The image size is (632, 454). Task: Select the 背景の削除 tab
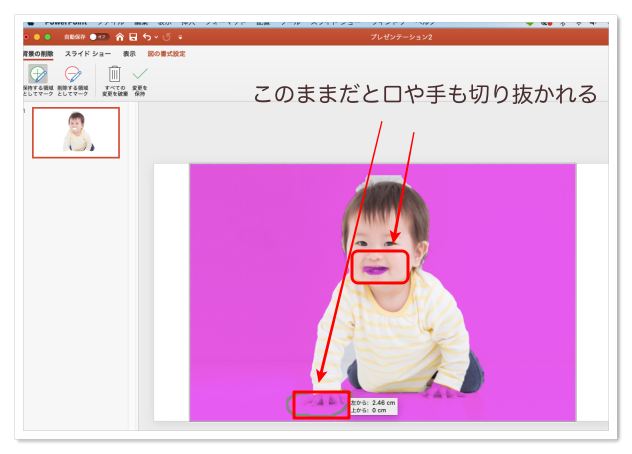38,54
